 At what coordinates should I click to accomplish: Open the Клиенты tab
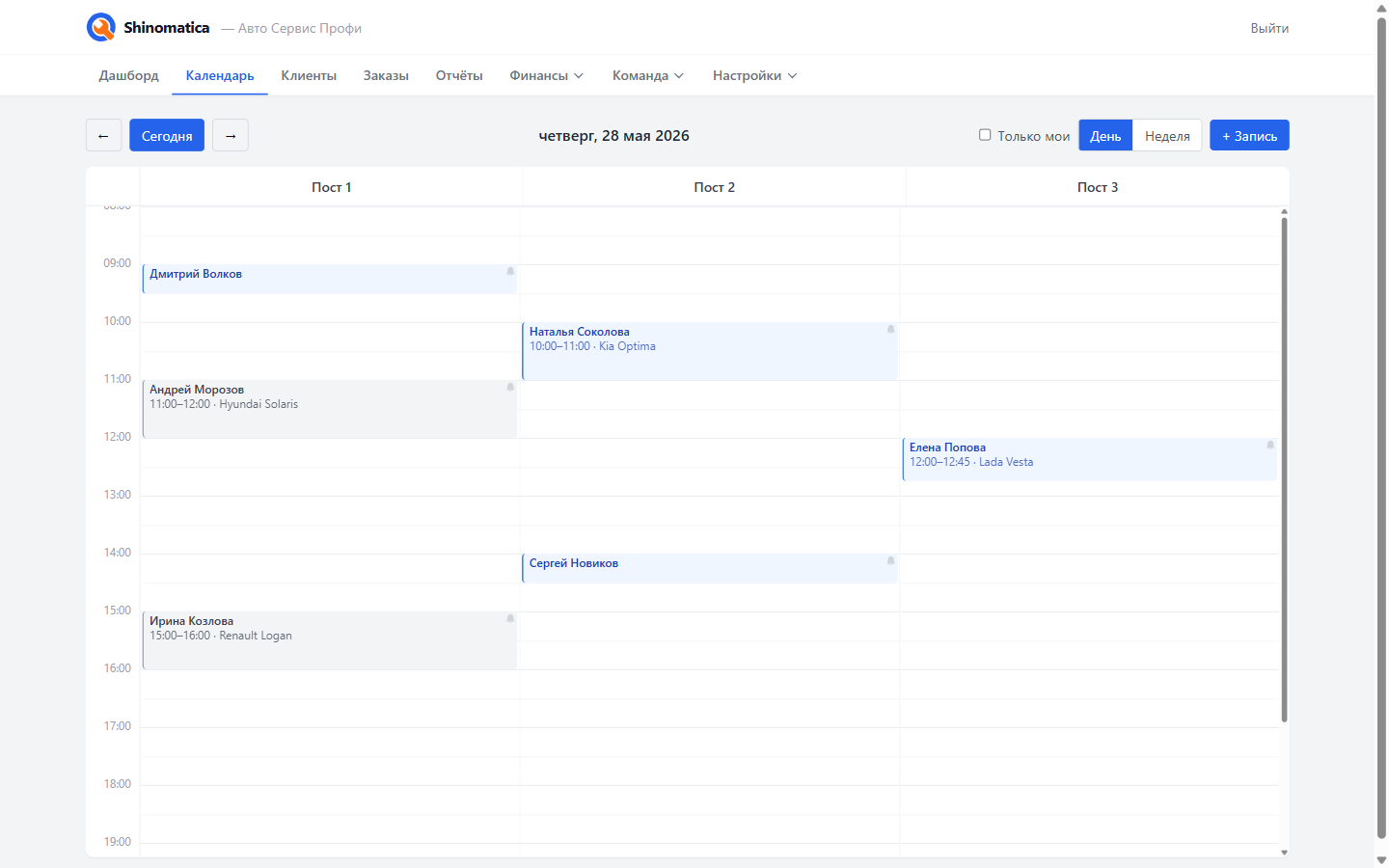(309, 75)
